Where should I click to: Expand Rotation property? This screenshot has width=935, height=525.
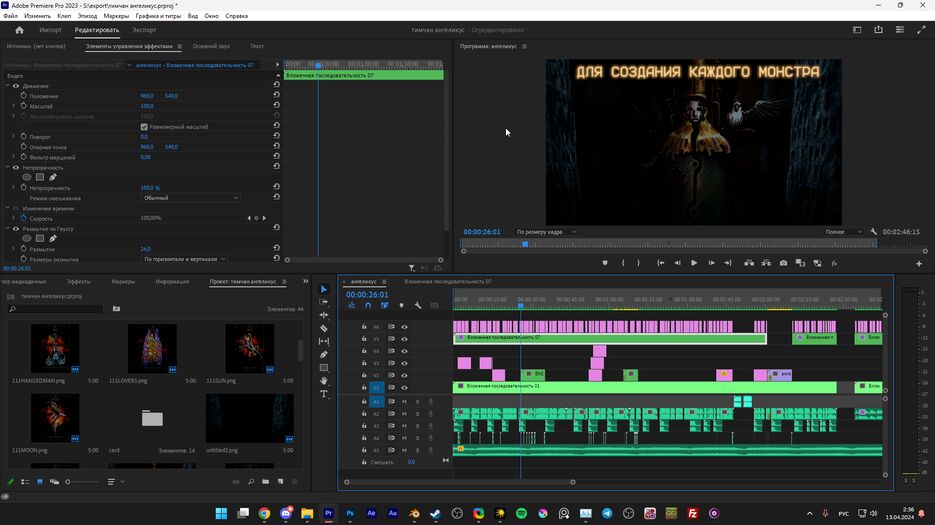pyautogui.click(x=14, y=137)
